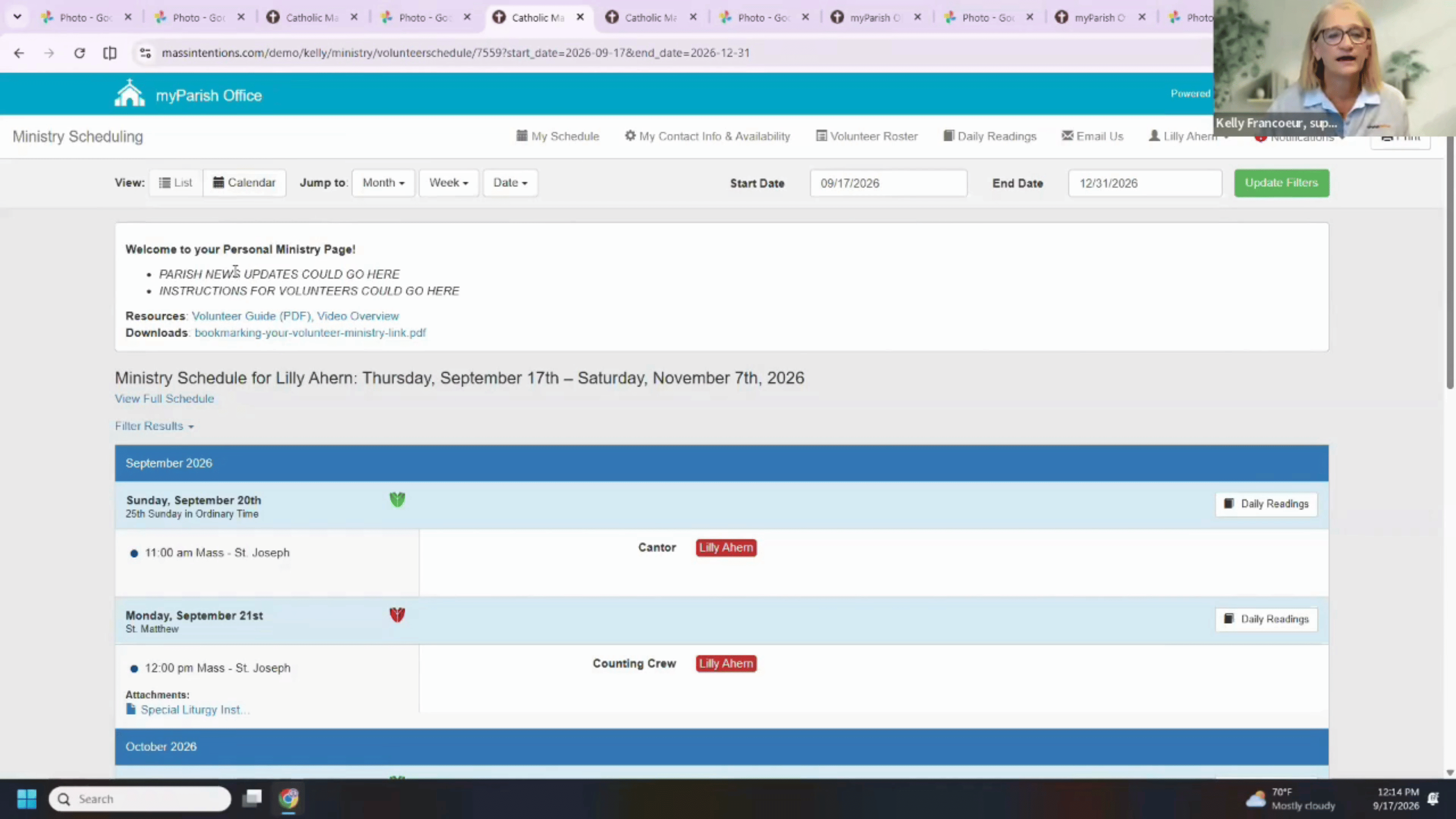Click the Task View taskbar icon
This screenshot has width=1456, height=819.
pyautogui.click(x=252, y=798)
